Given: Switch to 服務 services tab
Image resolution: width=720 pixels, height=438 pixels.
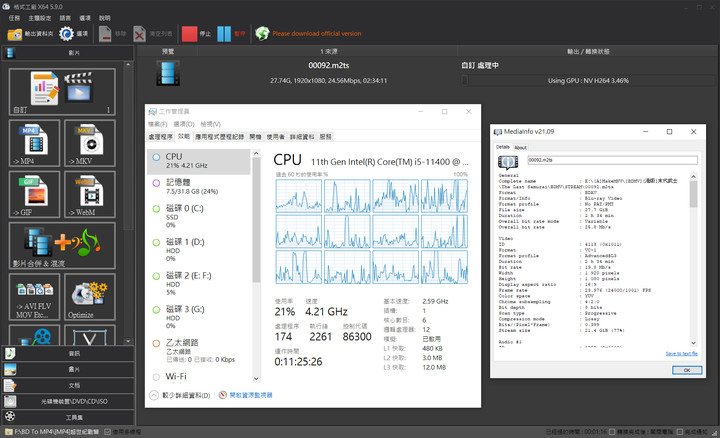Looking at the screenshot, I should tap(326, 137).
